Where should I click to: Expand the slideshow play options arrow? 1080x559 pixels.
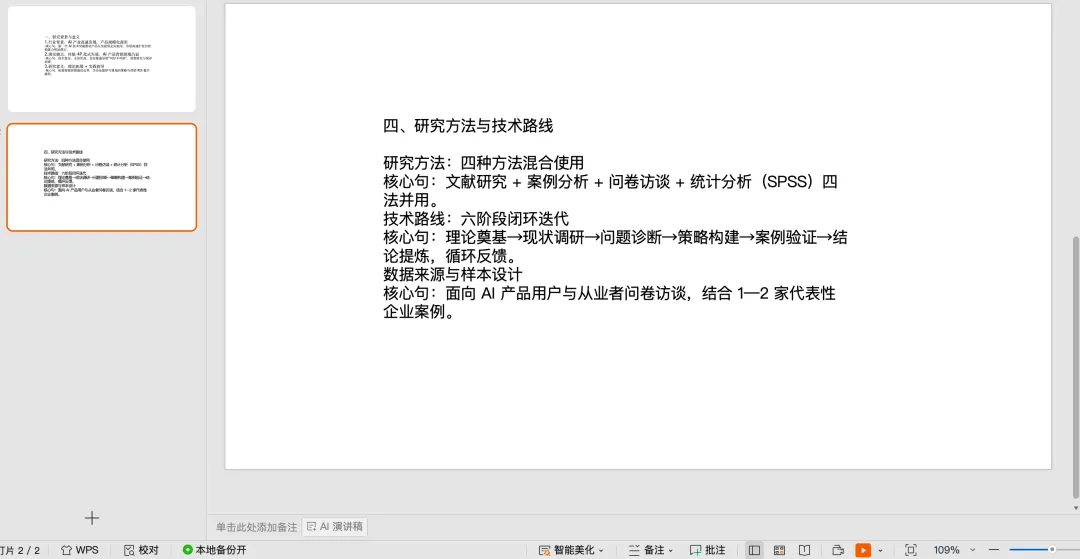[880, 551]
